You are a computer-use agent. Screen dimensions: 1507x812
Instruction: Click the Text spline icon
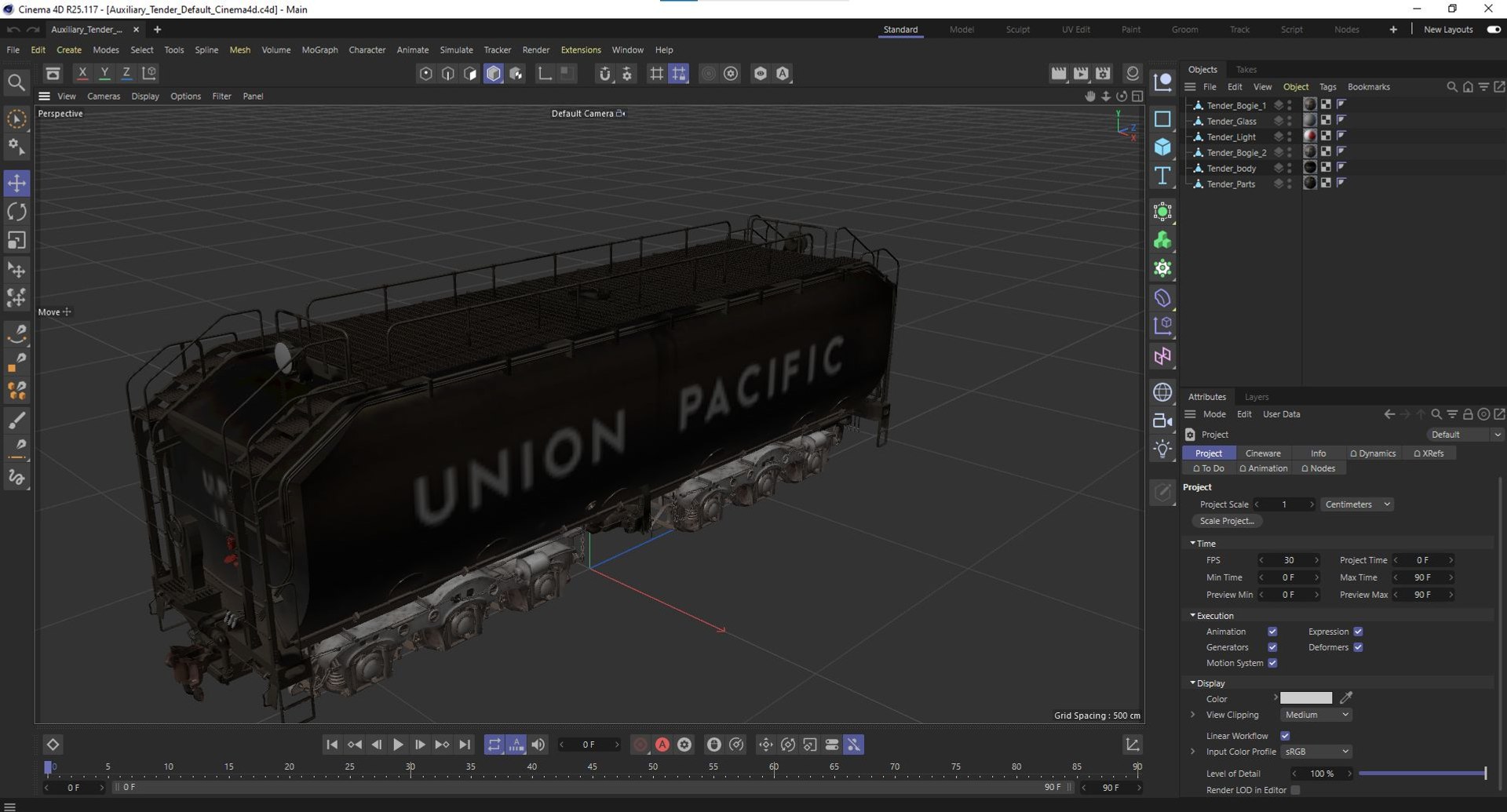(1162, 176)
